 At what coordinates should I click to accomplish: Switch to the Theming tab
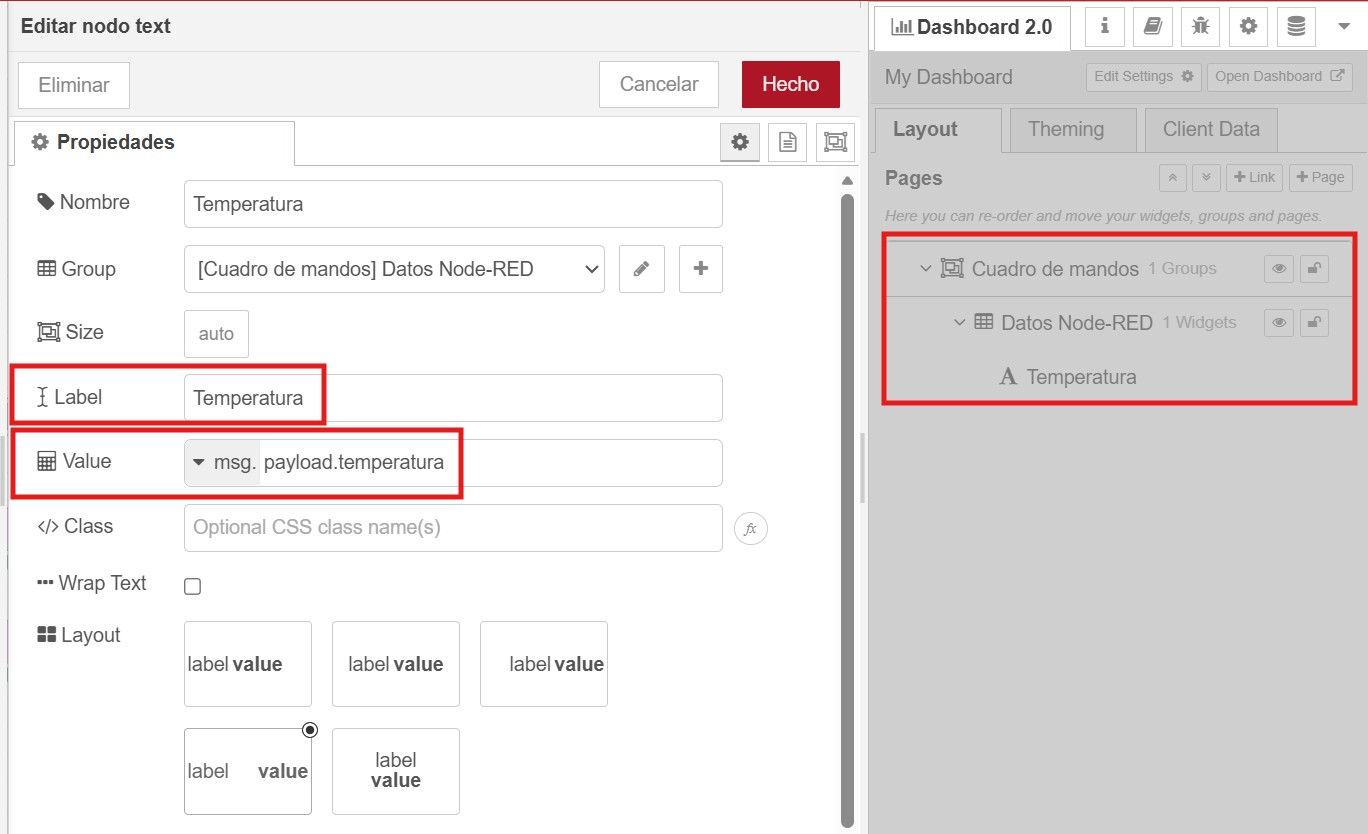(1066, 129)
